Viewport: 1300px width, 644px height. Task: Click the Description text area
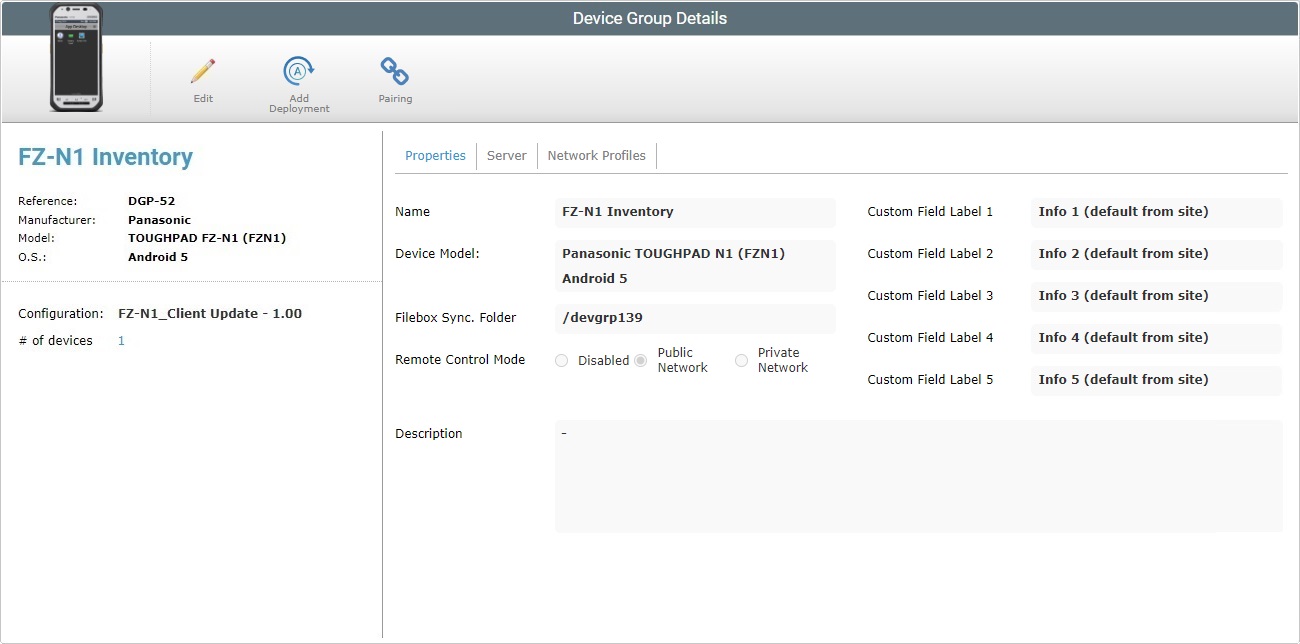[918, 476]
